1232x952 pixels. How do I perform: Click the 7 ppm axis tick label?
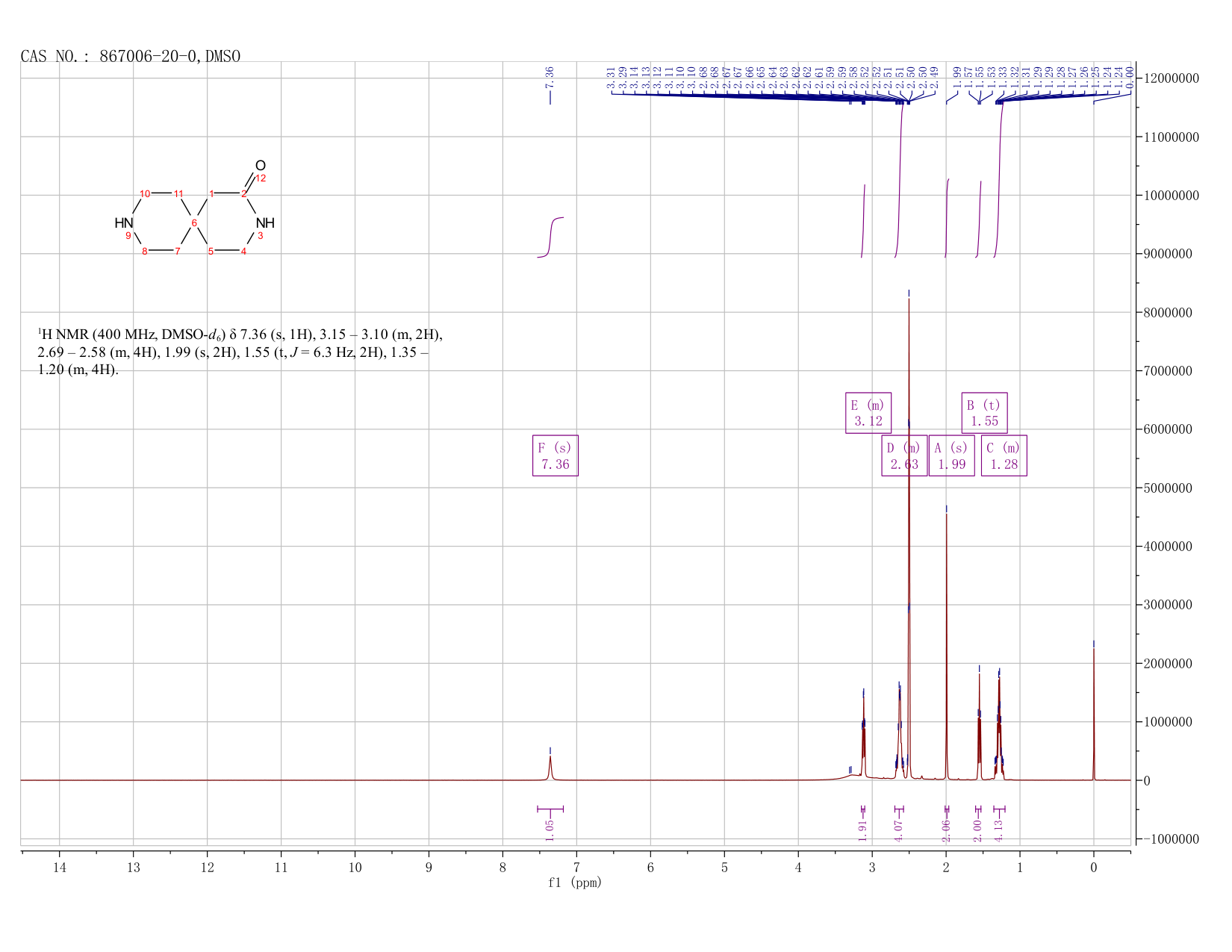coord(576,867)
